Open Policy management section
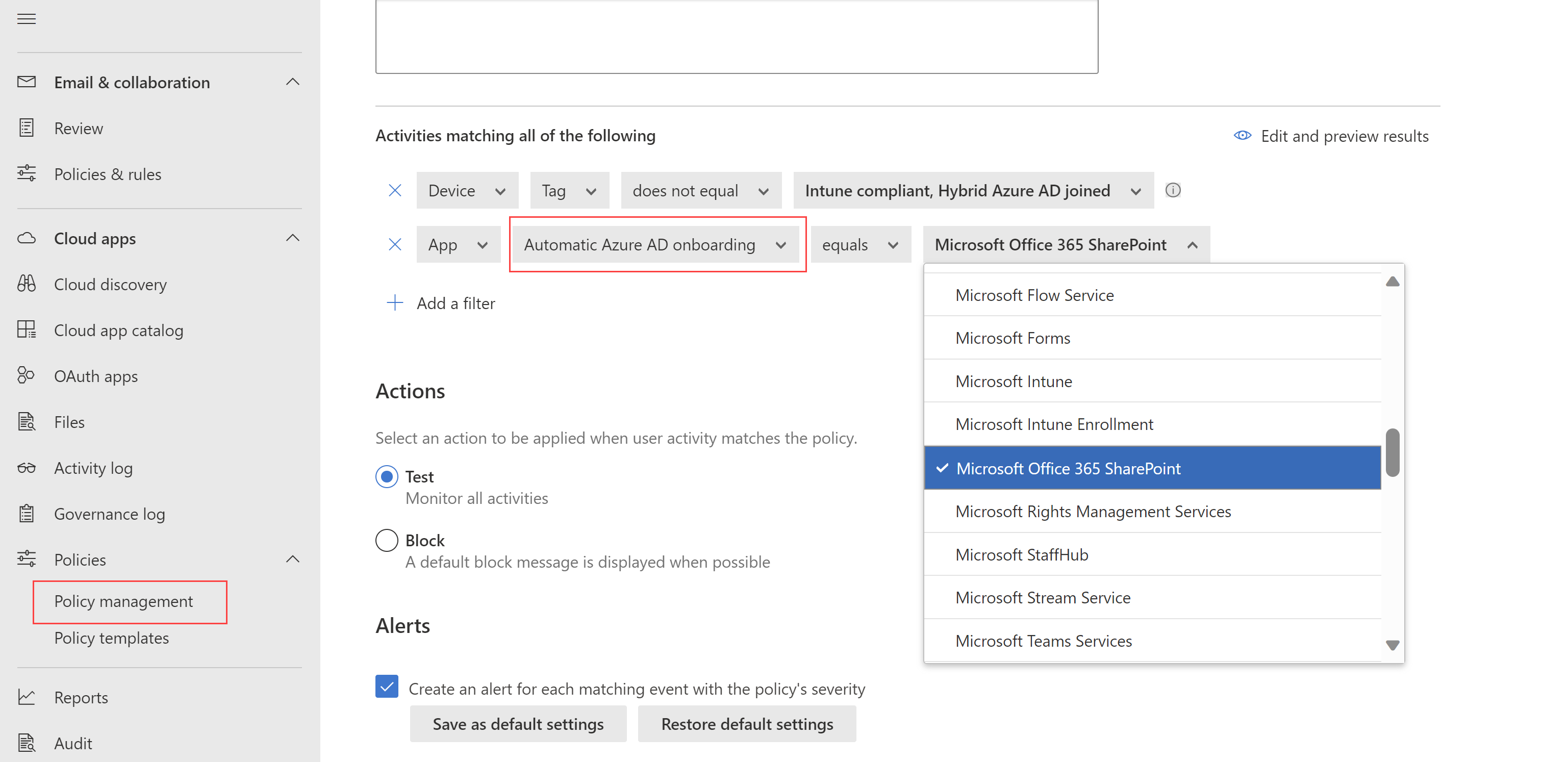 click(123, 600)
